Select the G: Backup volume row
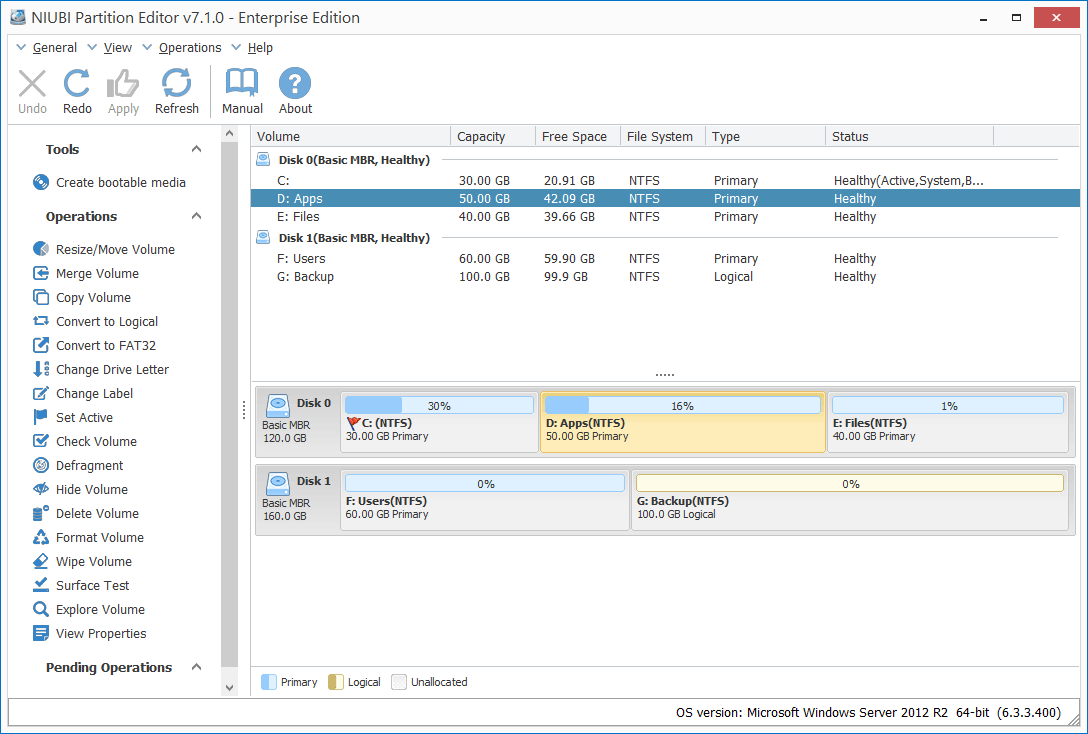This screenshot has height=734, width=1088. click(x=665, y=276)
